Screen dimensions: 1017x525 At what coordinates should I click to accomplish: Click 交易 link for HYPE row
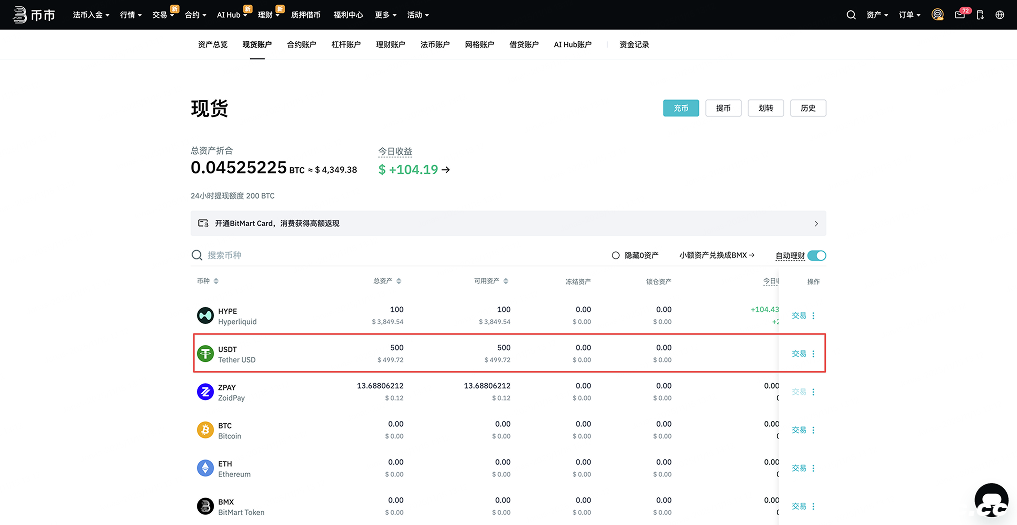pos(798,316)
